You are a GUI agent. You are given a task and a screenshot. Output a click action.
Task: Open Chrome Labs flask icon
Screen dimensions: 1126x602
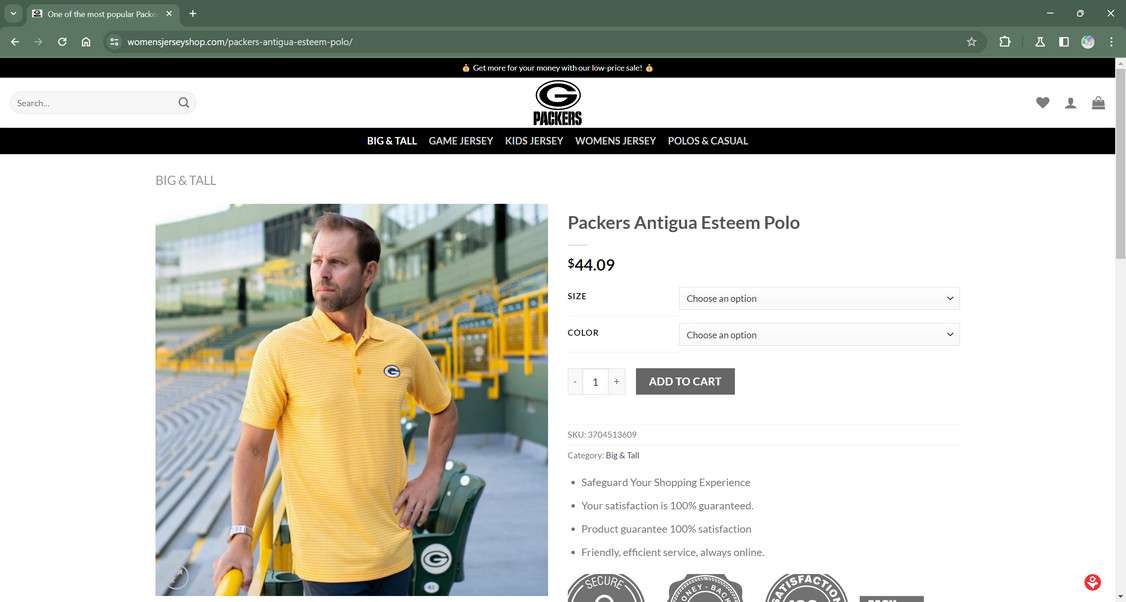click(1040, 42)
